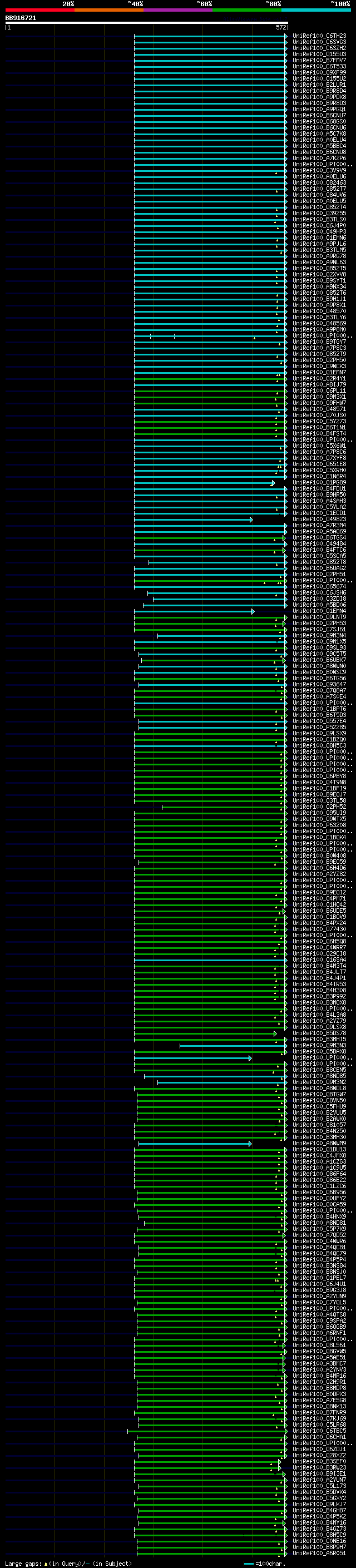The width and height of the screenshot is (356, 1568).
Task: Select hit label UniRef100_A5BBC4
Action: pyautogui.click(x=319, y=146)
